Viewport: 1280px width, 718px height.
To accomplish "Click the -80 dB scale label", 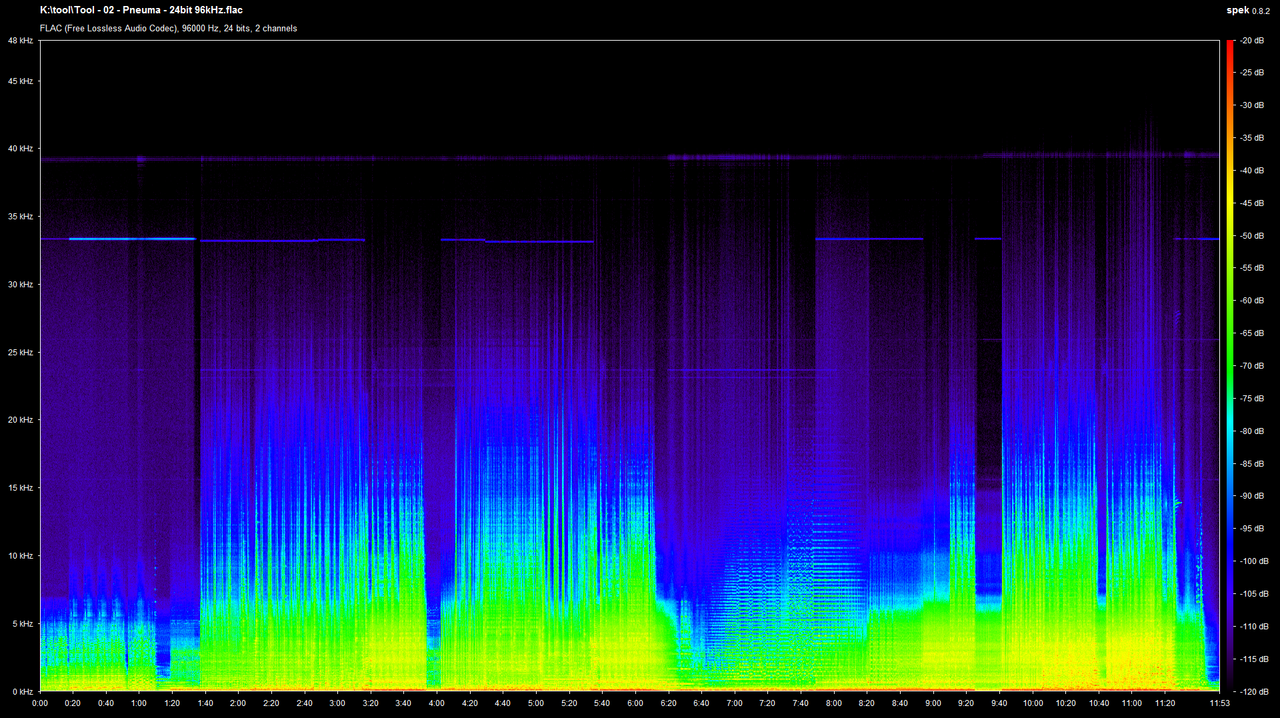I will click(x=1254, y=431).
